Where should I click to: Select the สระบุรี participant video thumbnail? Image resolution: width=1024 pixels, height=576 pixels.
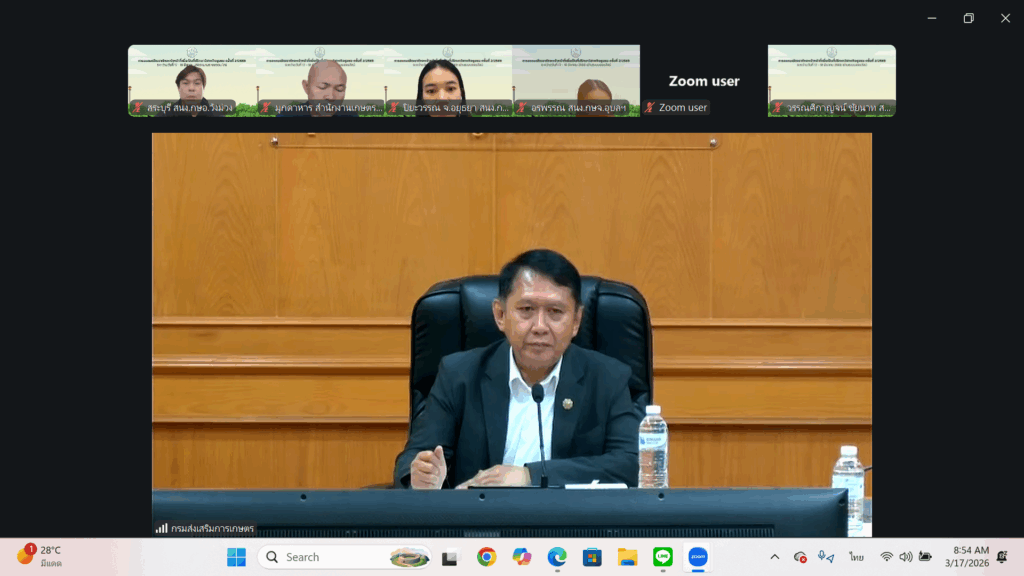point(192,81)
